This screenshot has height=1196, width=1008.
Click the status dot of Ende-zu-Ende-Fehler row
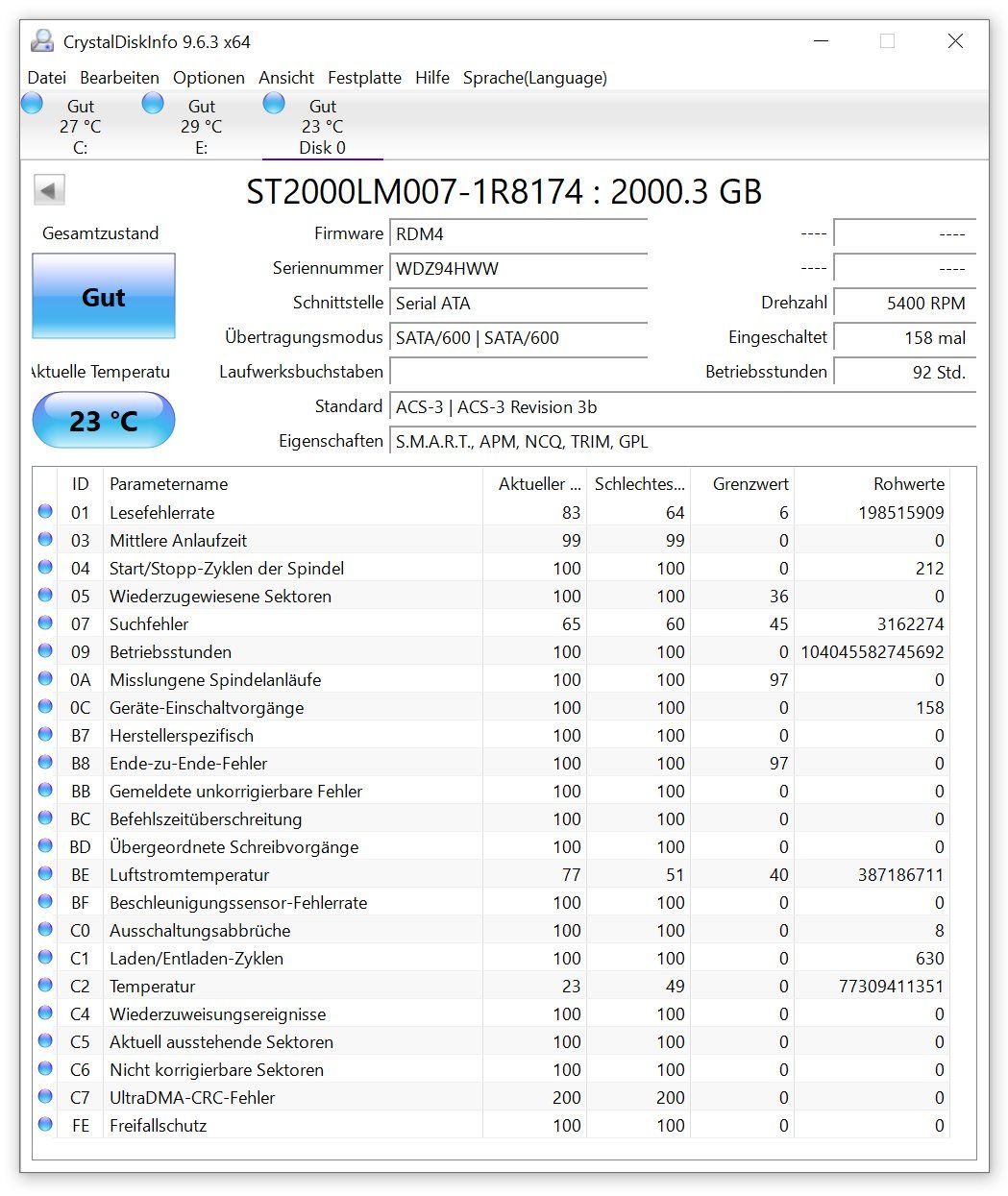click(45, 763)
